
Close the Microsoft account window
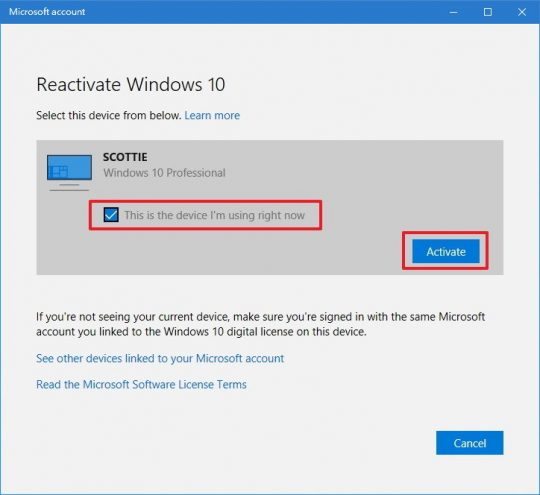(522, 12)
